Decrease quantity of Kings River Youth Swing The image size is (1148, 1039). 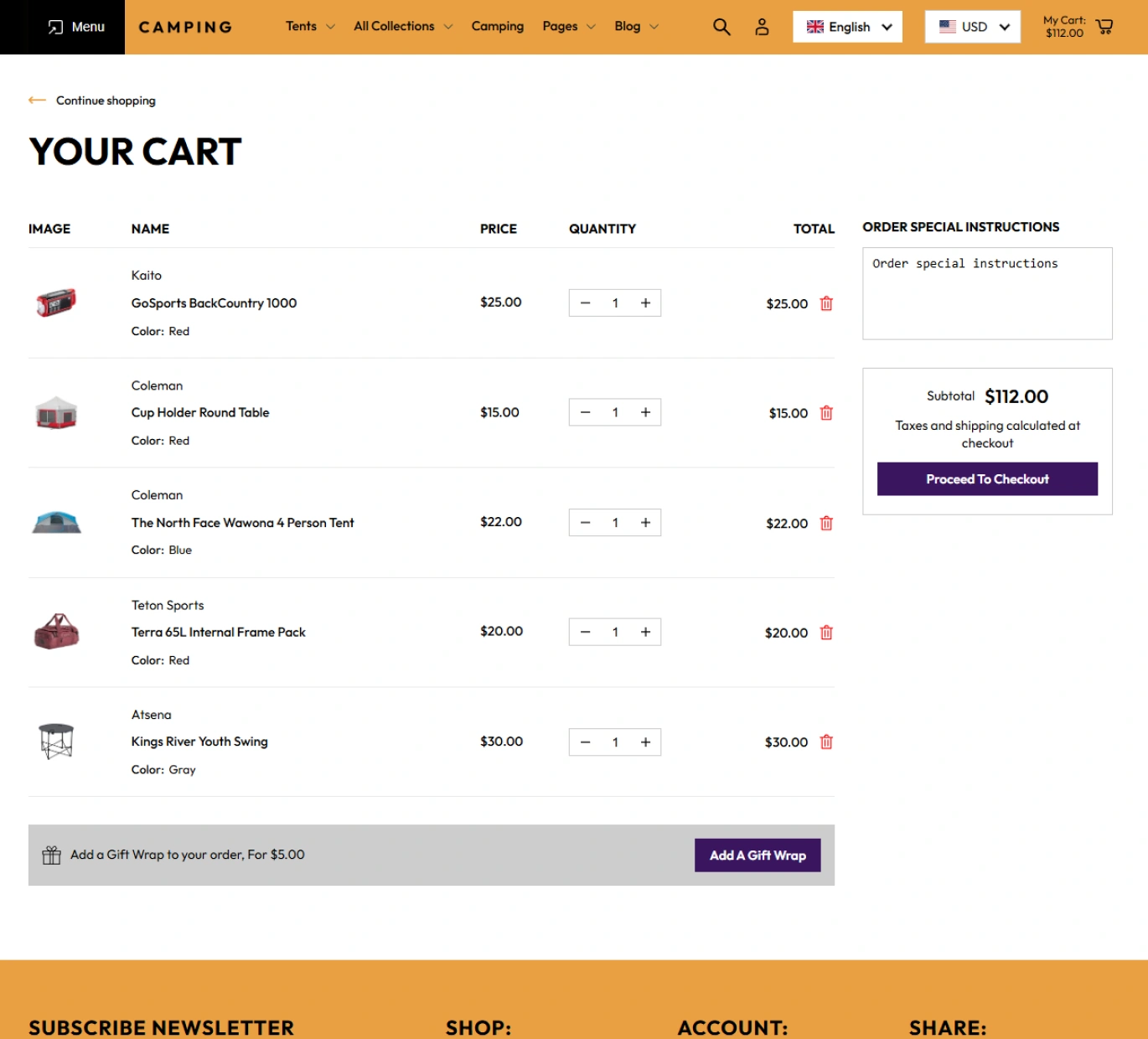[585, 742]
